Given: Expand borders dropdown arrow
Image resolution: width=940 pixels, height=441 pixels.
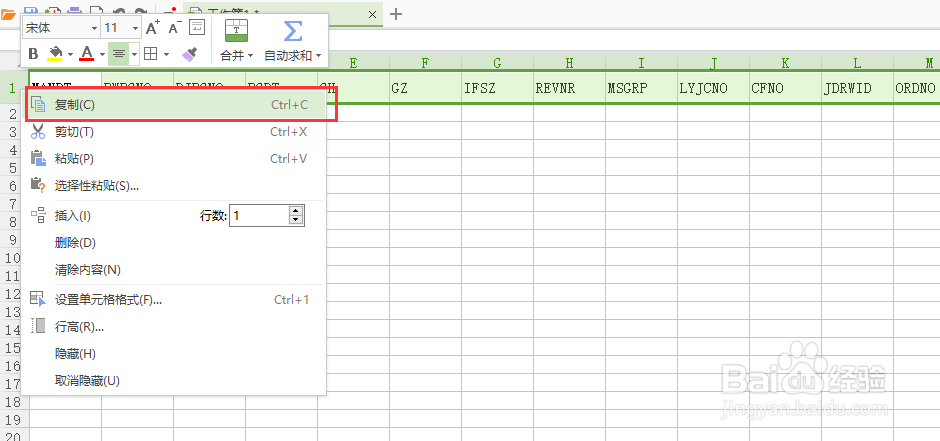Looking at the screenshot, I should pos(166,55).
